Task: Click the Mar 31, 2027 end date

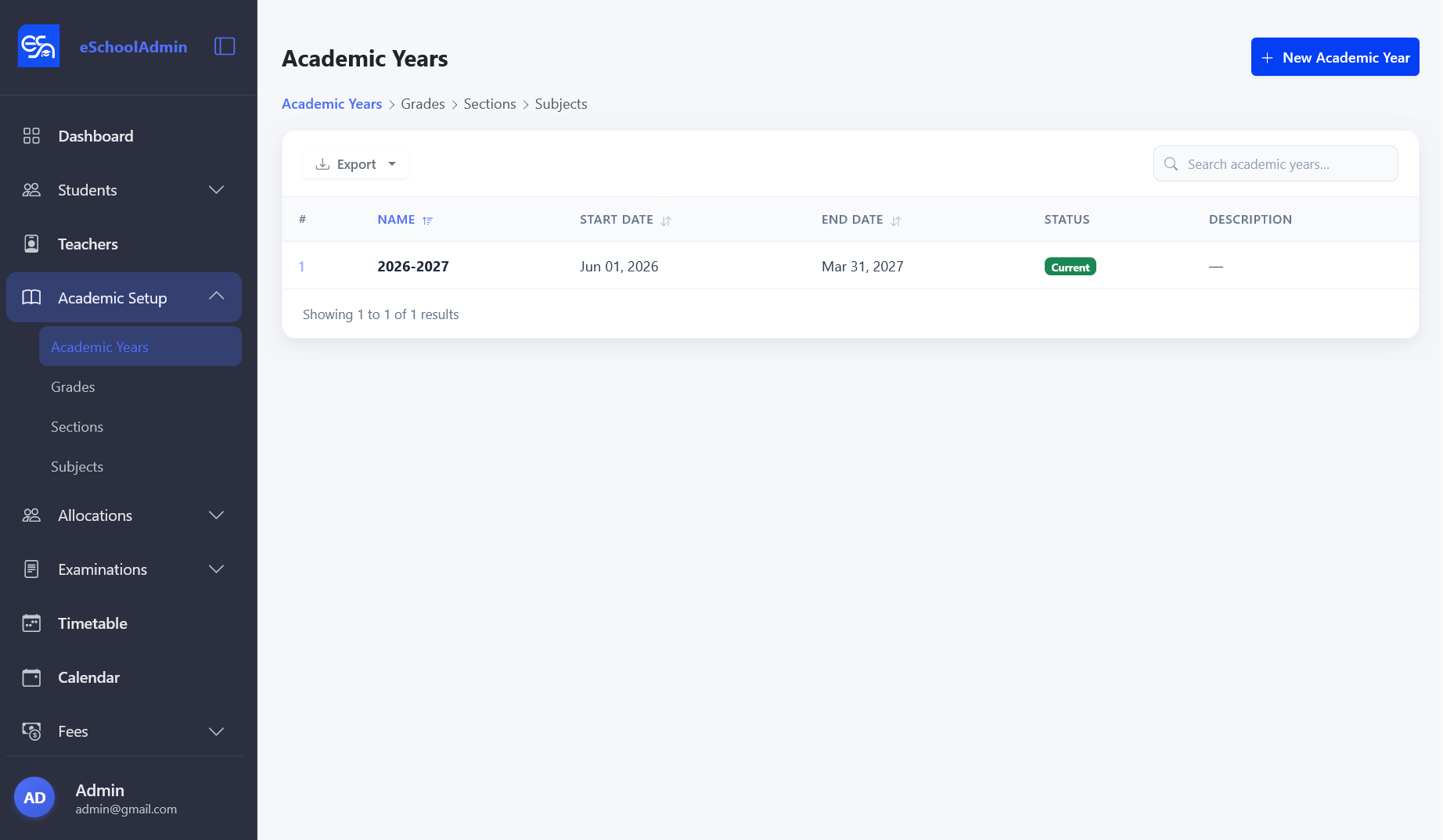Action: coord(862,267)
